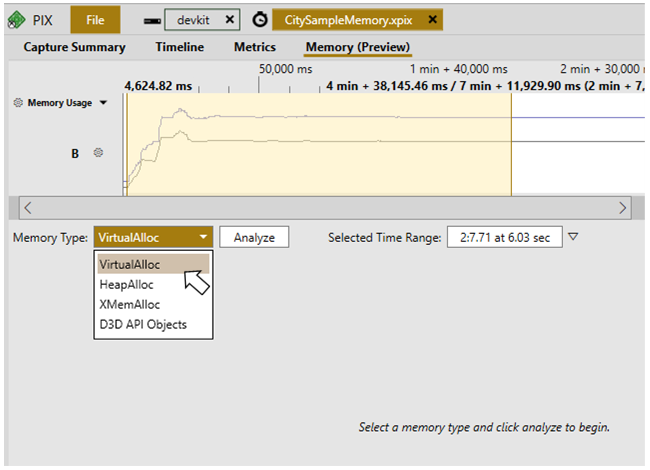
Task: Click the right arrow of the horizontal scrollbar
Action: click(x=622, y=208)
